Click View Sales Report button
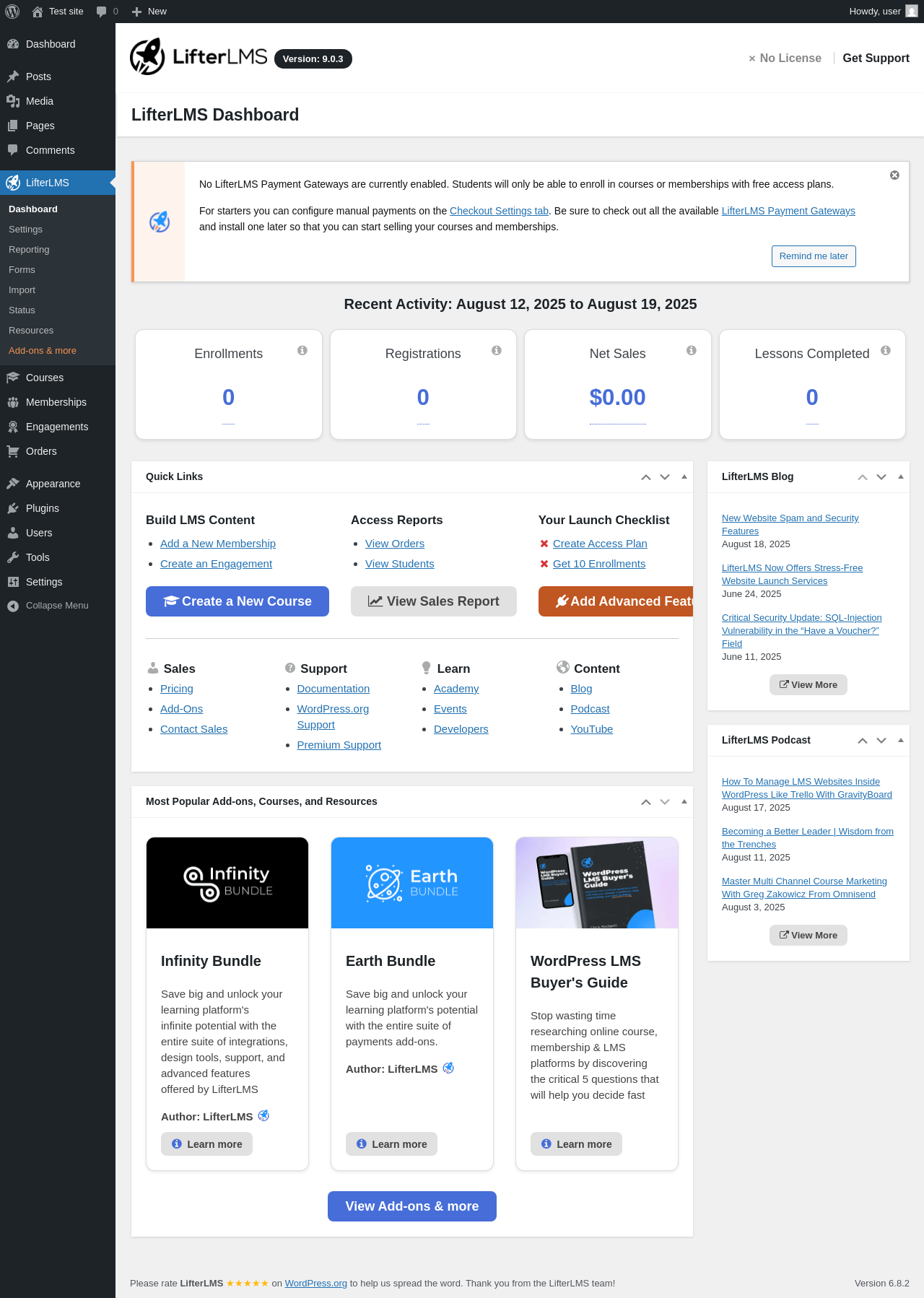This screenshot has height=1298, width=924. 434,601
